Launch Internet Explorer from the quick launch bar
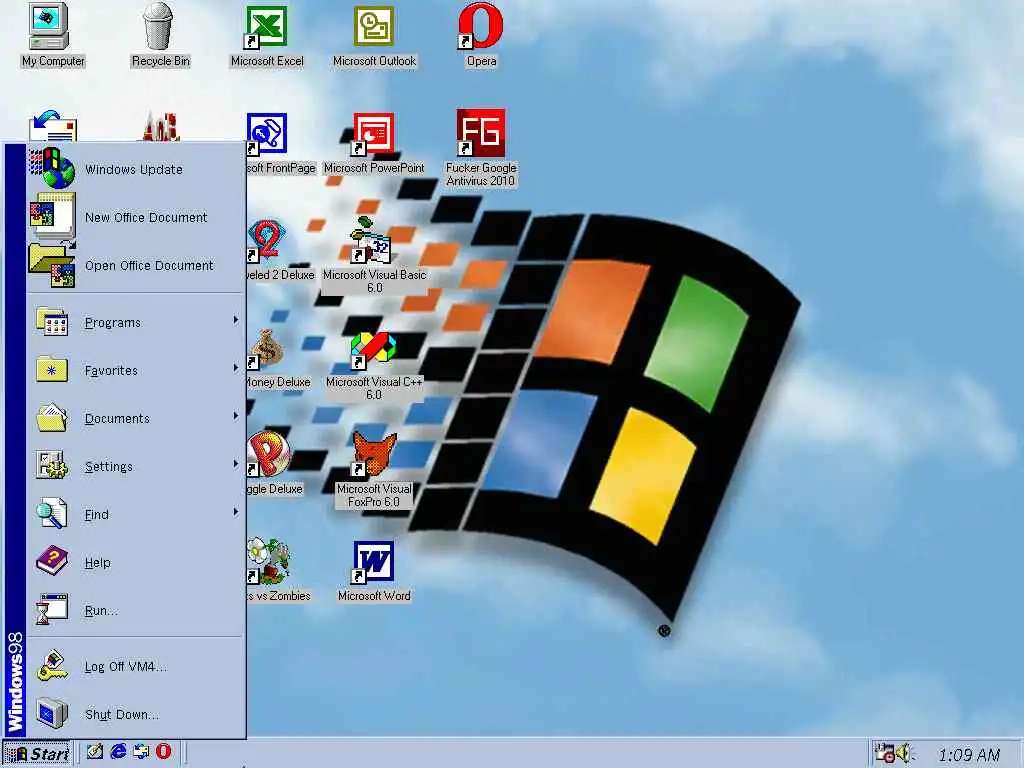This screenshot has width=1024, height=768. [118, 752]
